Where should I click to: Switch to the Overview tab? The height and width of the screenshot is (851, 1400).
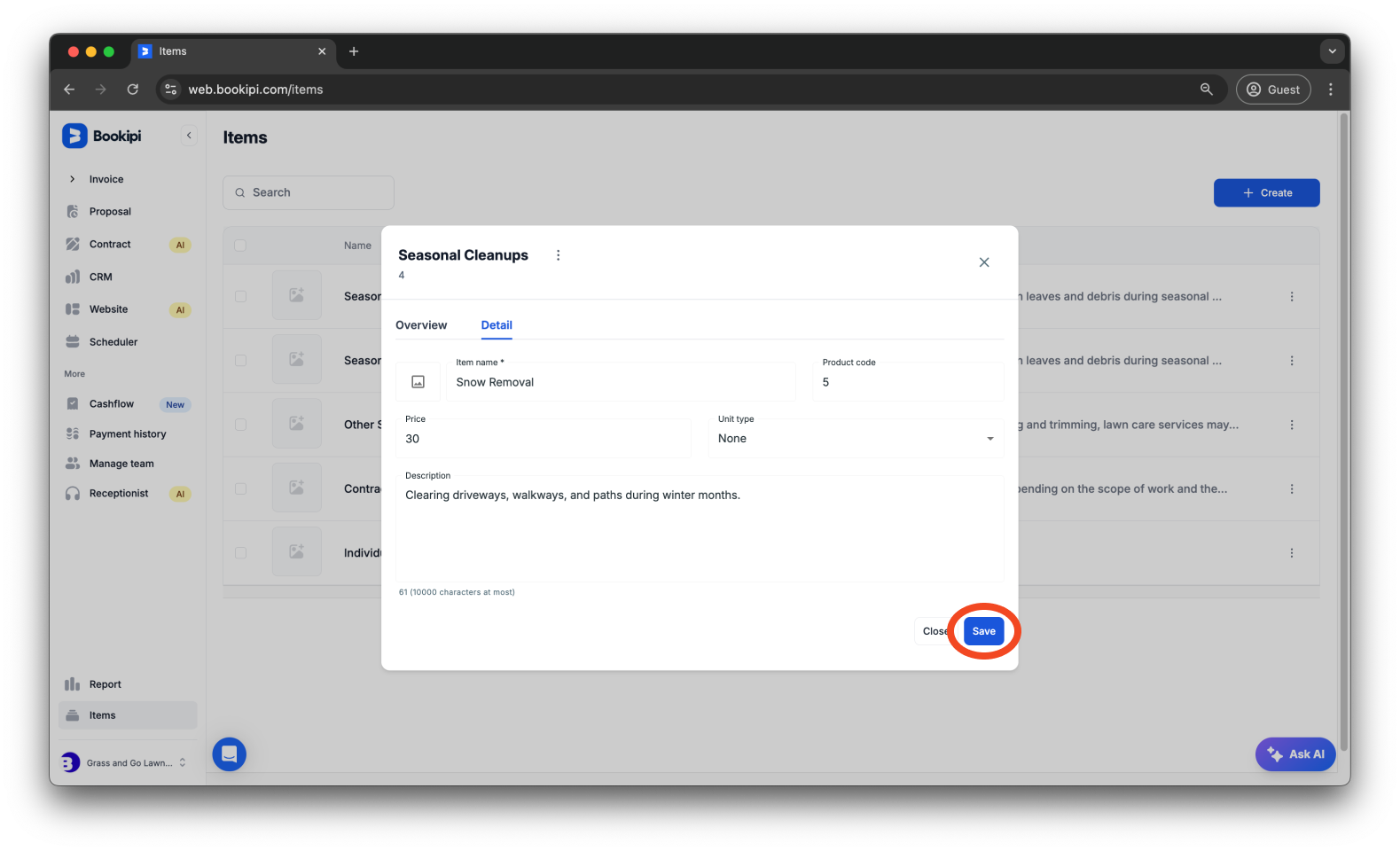[x=421, y=325]
